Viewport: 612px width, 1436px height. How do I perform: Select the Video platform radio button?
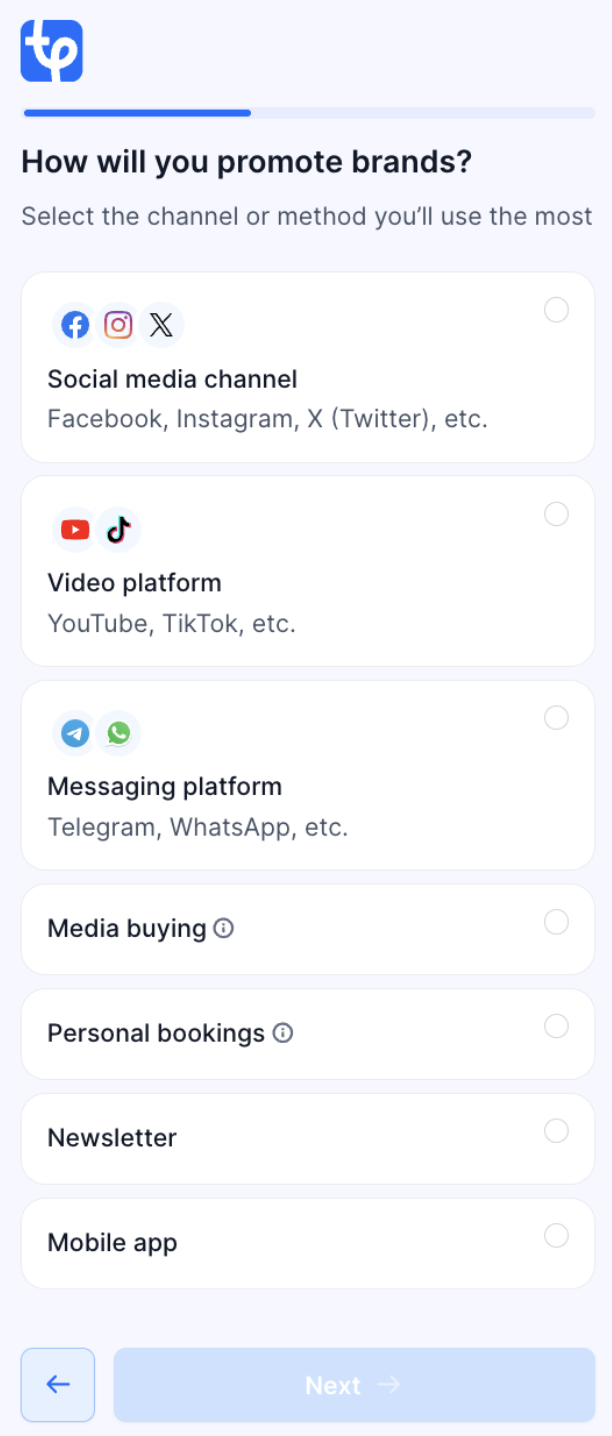coord(556,514)
